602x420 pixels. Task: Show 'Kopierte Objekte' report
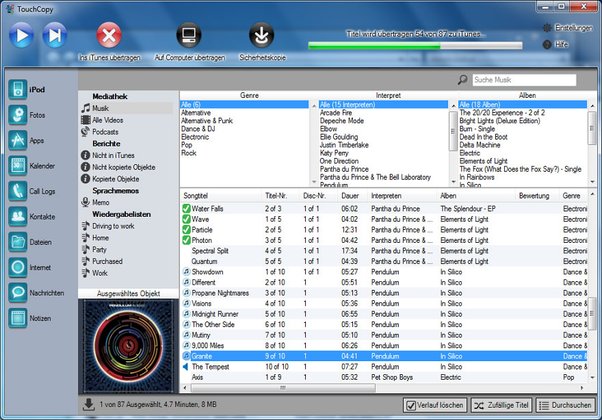point(110,179)
